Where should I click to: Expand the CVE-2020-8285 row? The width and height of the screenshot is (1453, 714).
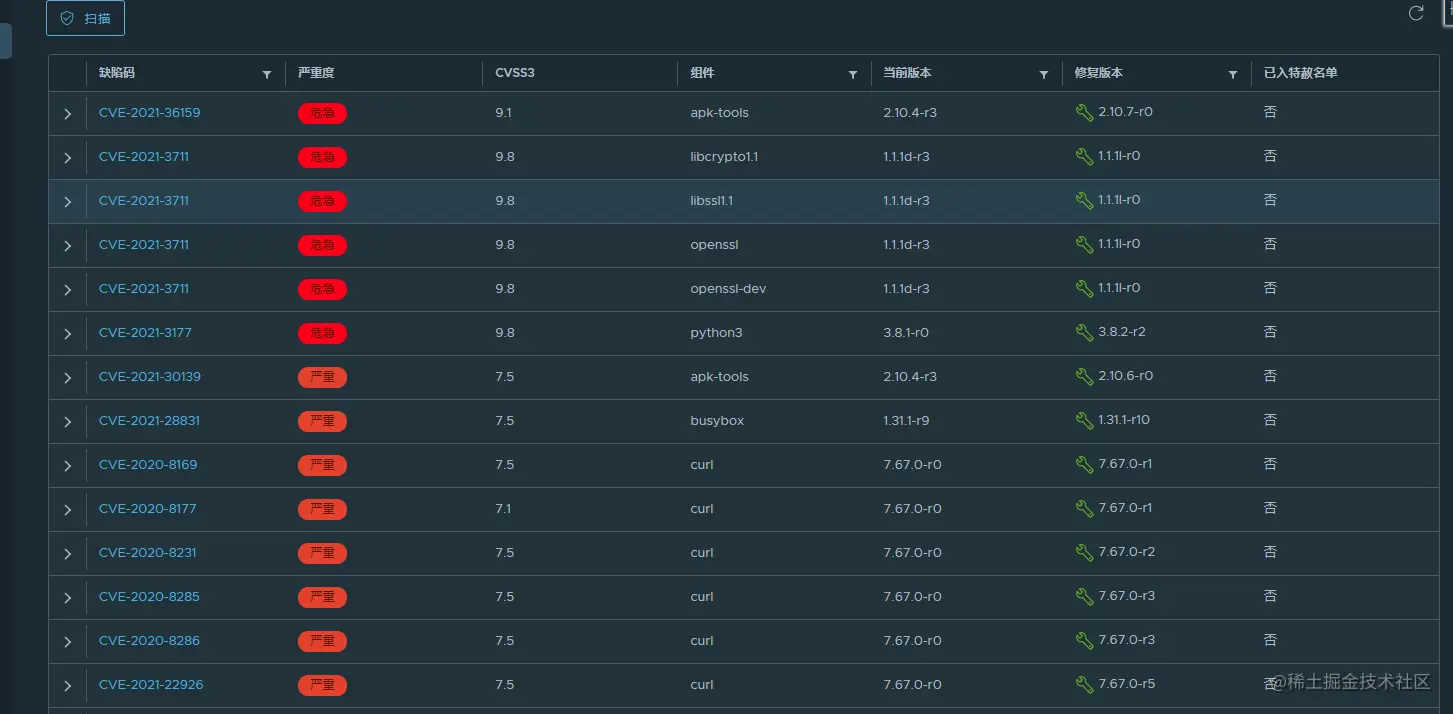68,598
